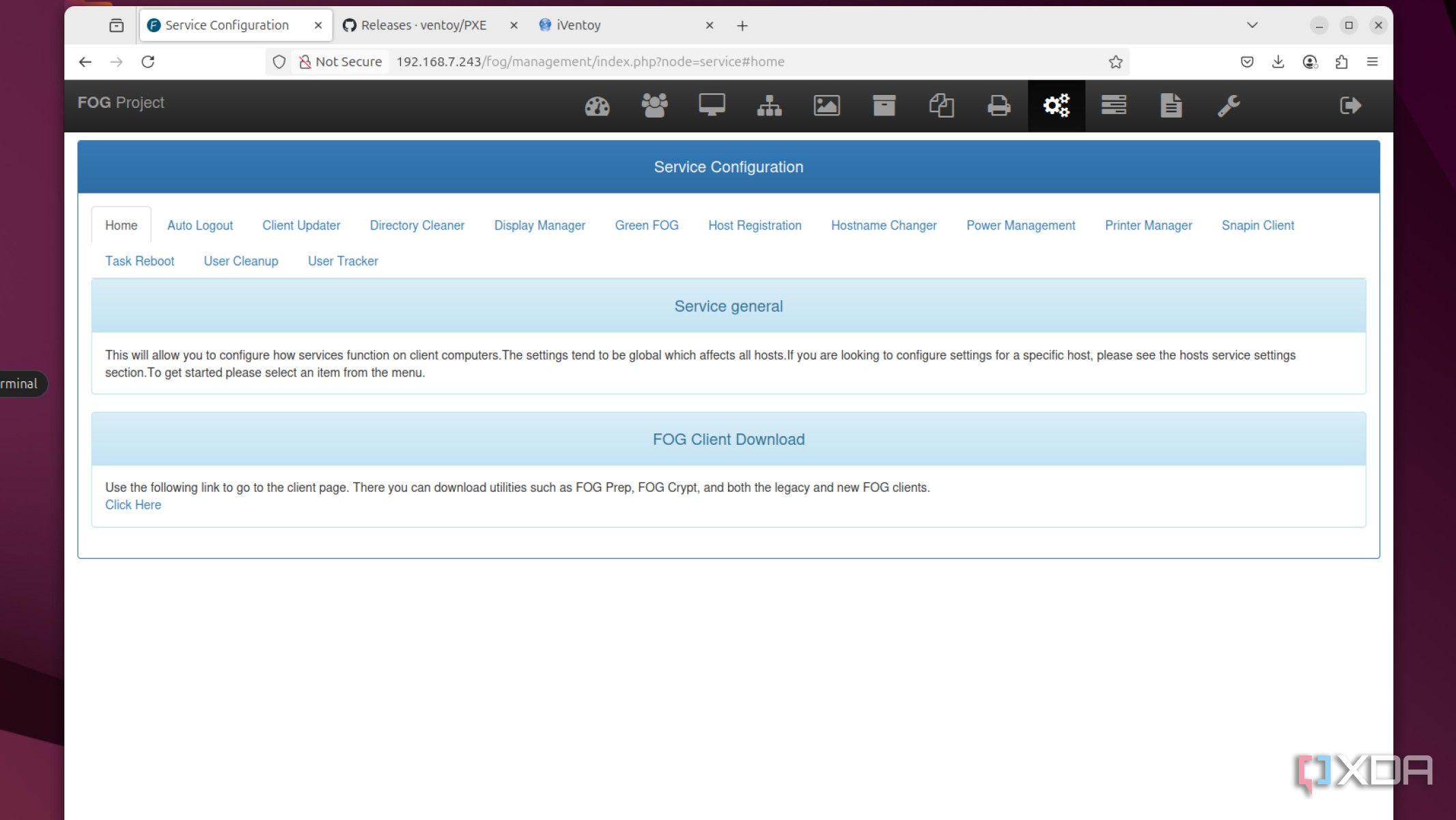The width and height of the screenshot is (1456, 820).
Task: Open the Service Configuration gears icon
Action: pos(1056,106)
